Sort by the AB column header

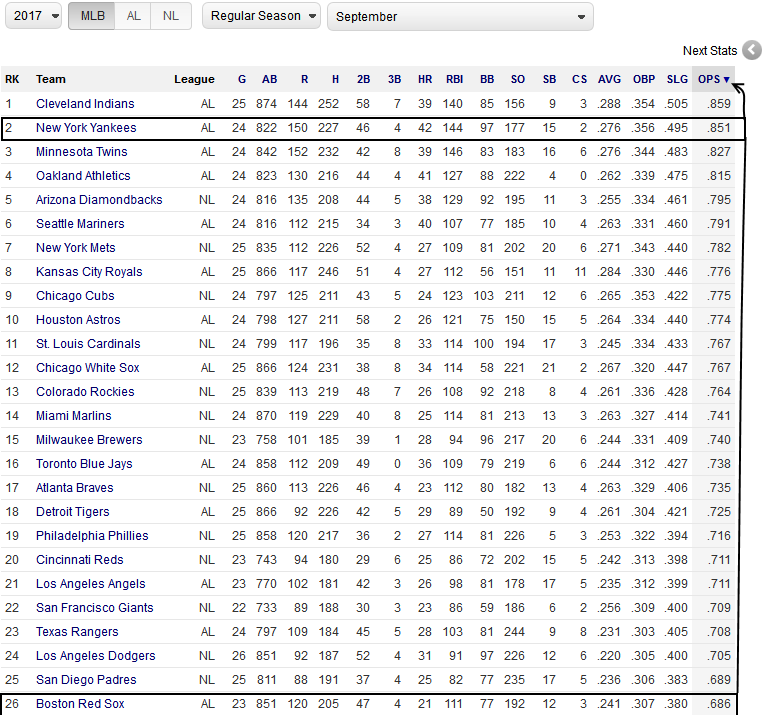pos(270,79)
